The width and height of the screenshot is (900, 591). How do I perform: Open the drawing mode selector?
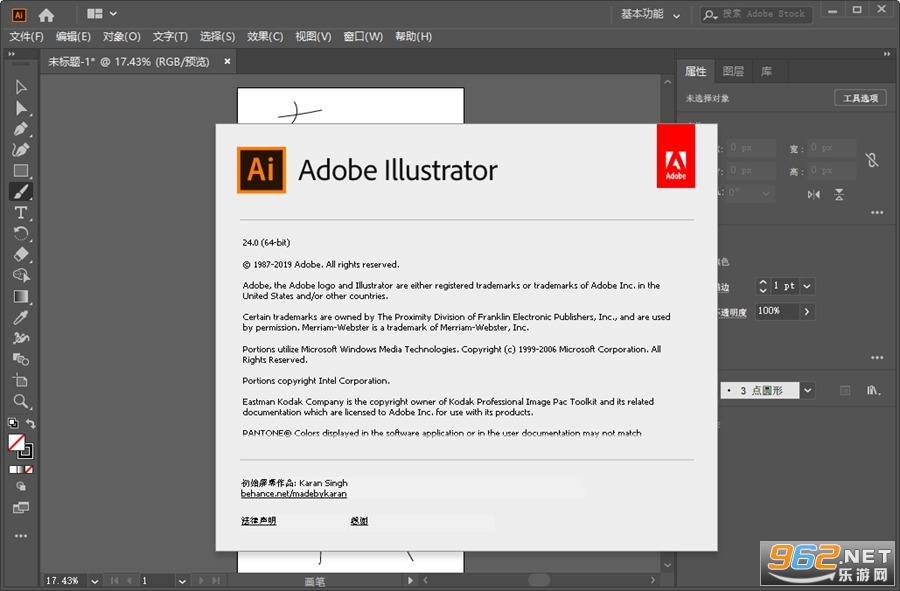point(21,487)
